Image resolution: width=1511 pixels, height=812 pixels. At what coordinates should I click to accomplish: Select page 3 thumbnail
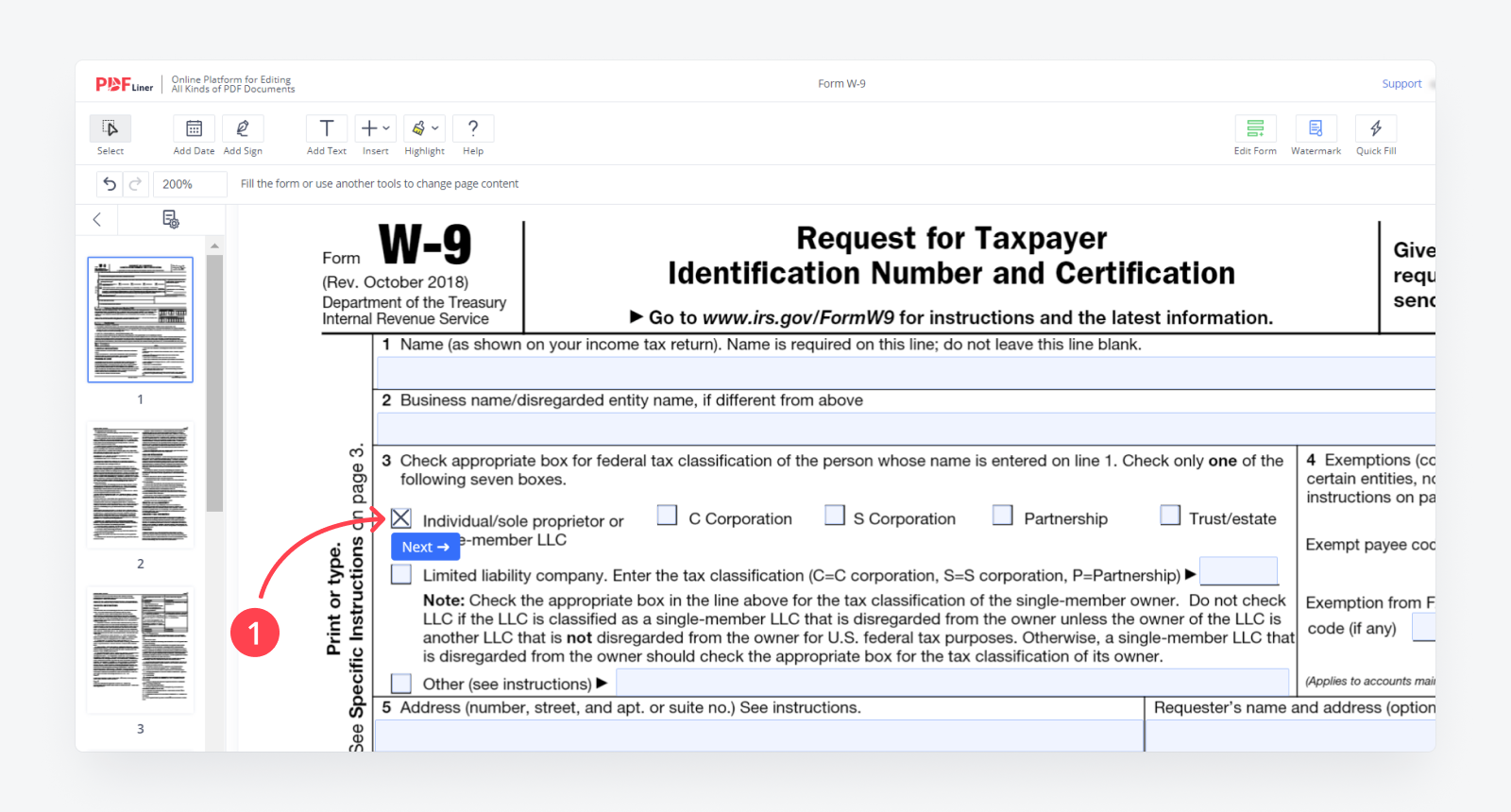pos(141,651)
